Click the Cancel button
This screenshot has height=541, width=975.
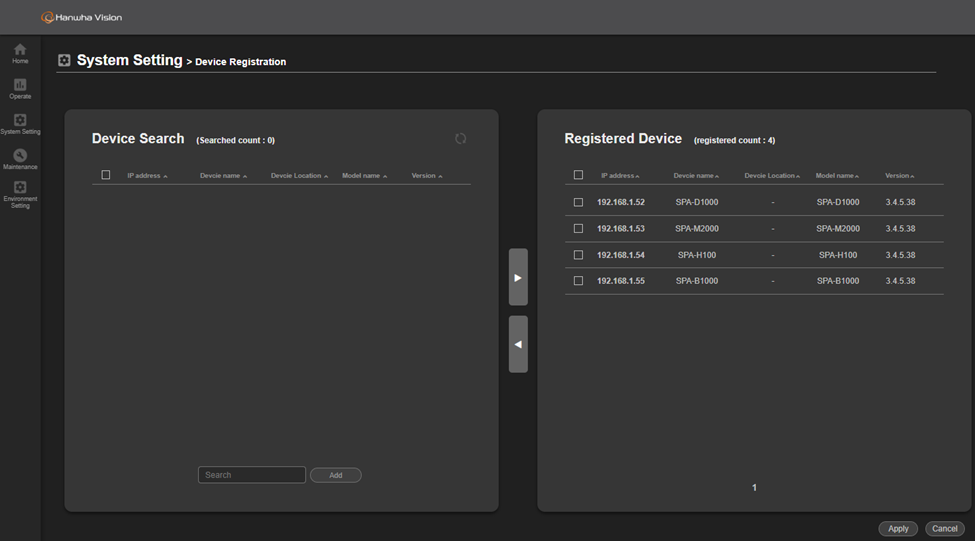pos(945,528)
